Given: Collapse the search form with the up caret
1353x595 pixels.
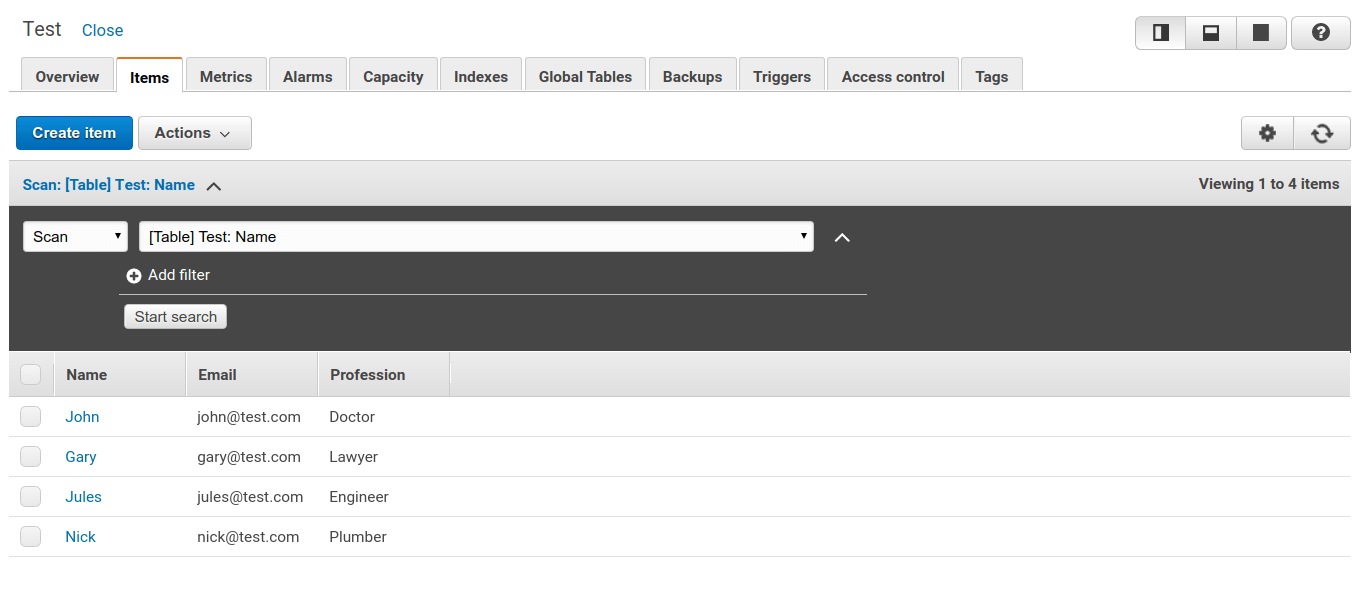Looking at the screenshot, I should tap(841, 237).
